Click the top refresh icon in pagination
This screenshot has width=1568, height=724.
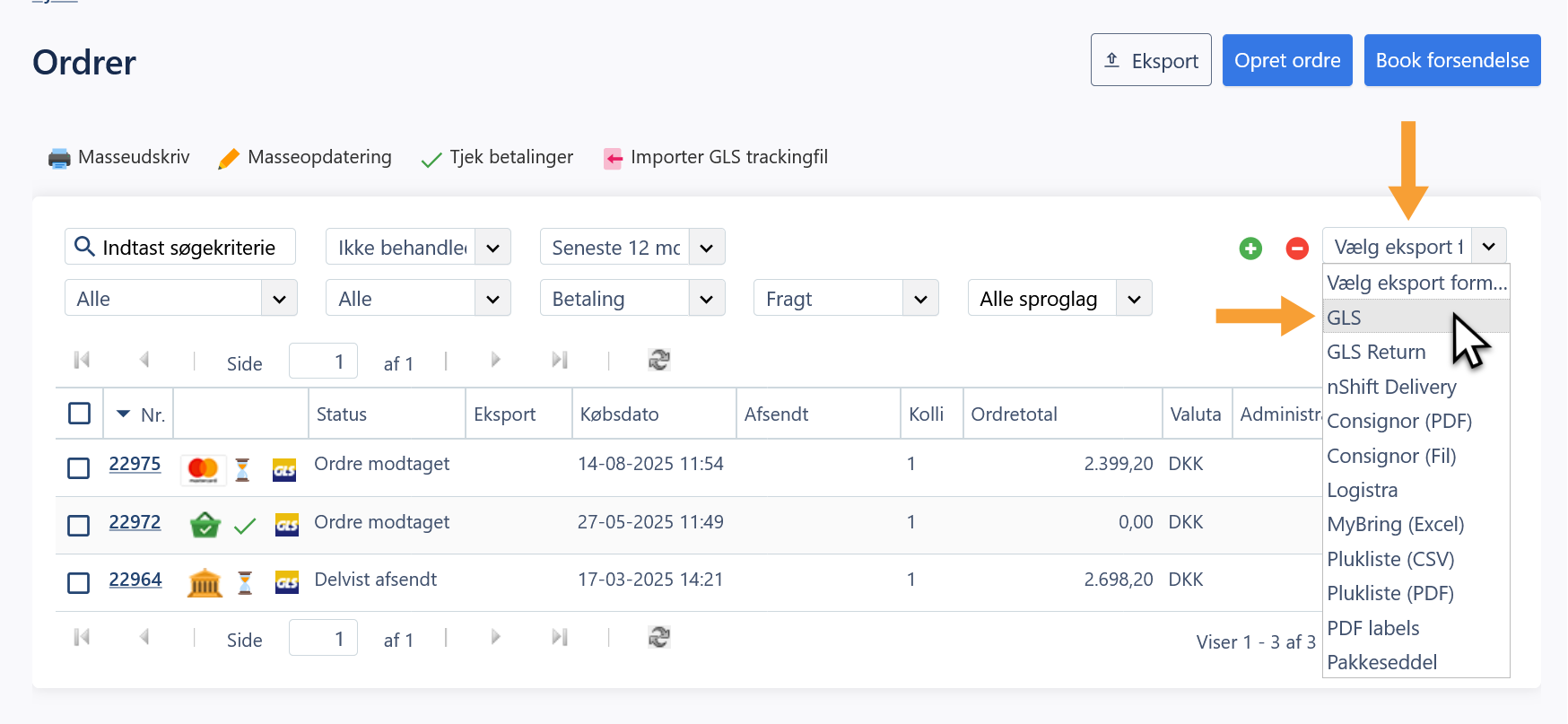click(659, 361)
